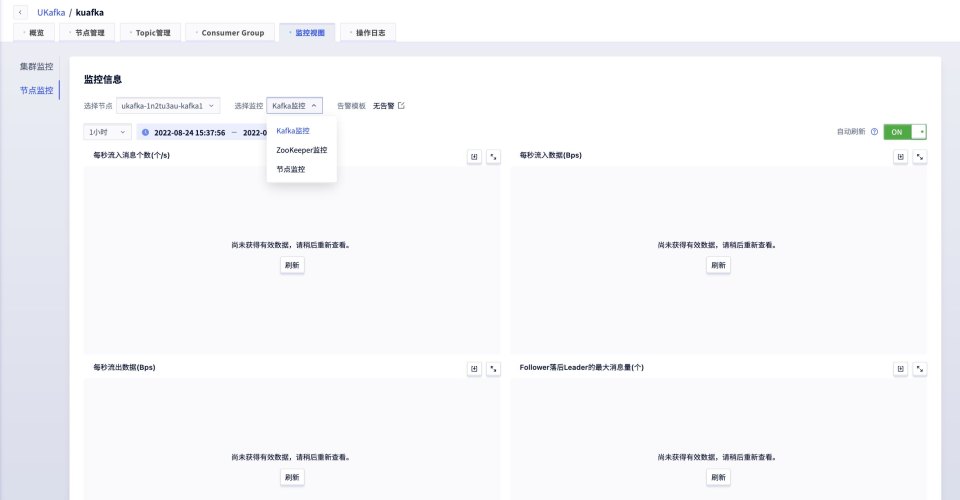Click the auto-refresh help question icon
The image size is (960, 500).
(x=874, y=132)
